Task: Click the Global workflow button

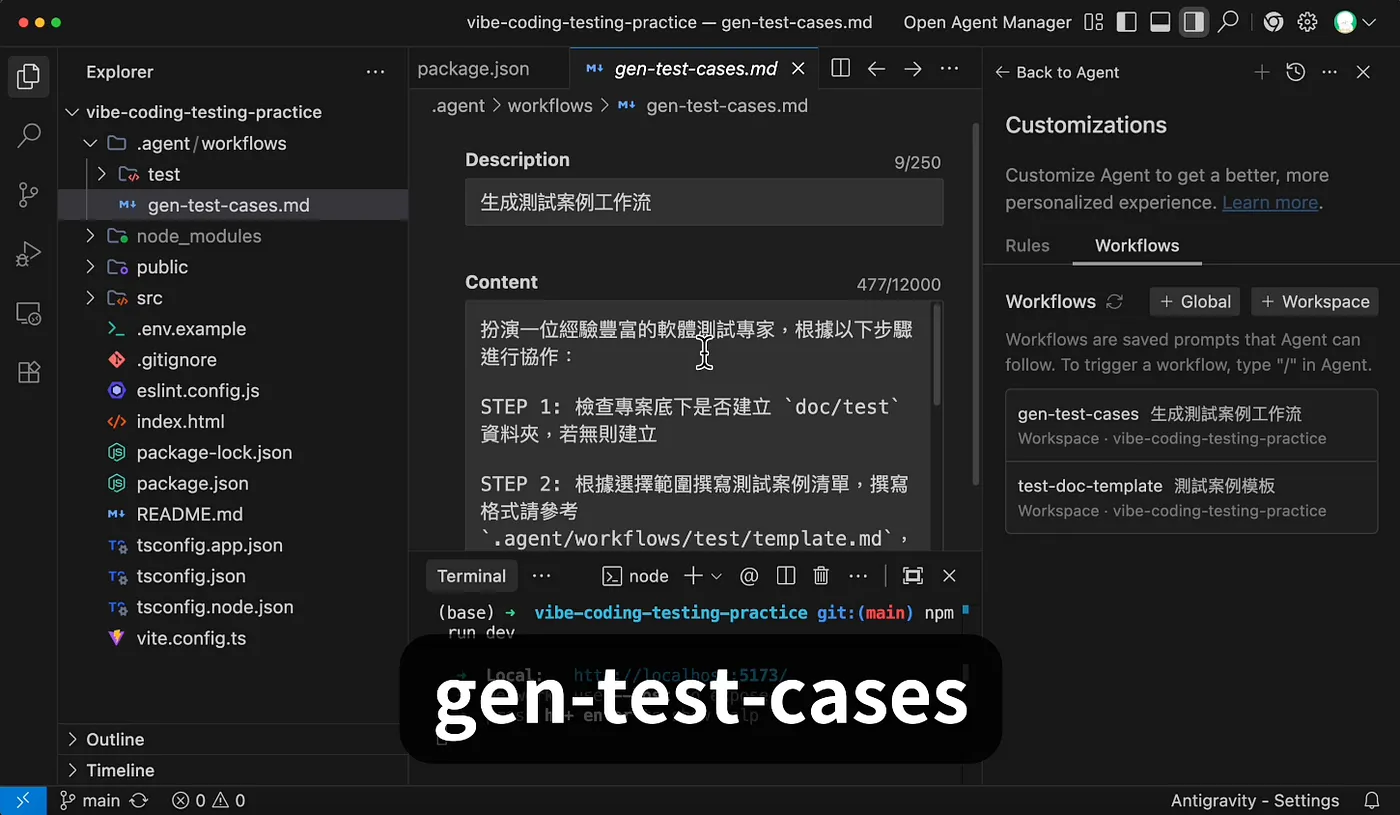Action: (1195, 302)
